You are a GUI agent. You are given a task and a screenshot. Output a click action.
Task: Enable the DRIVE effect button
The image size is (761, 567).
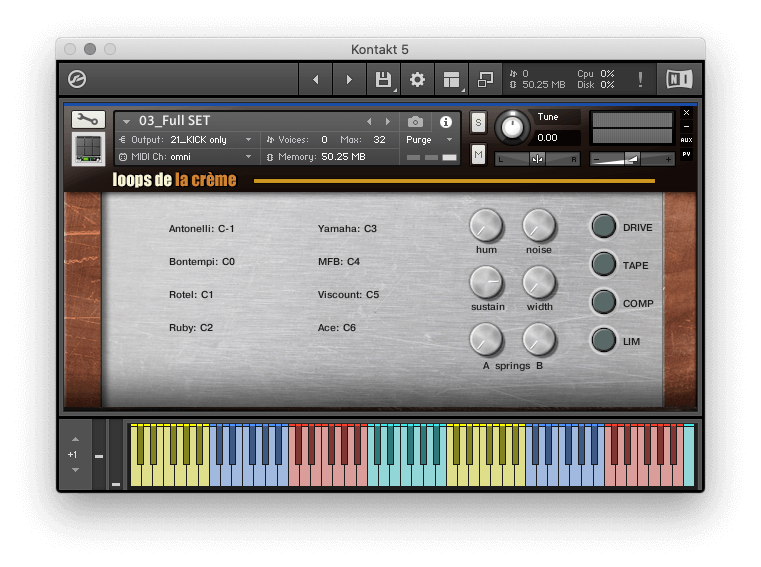click(x=604, y=227)
